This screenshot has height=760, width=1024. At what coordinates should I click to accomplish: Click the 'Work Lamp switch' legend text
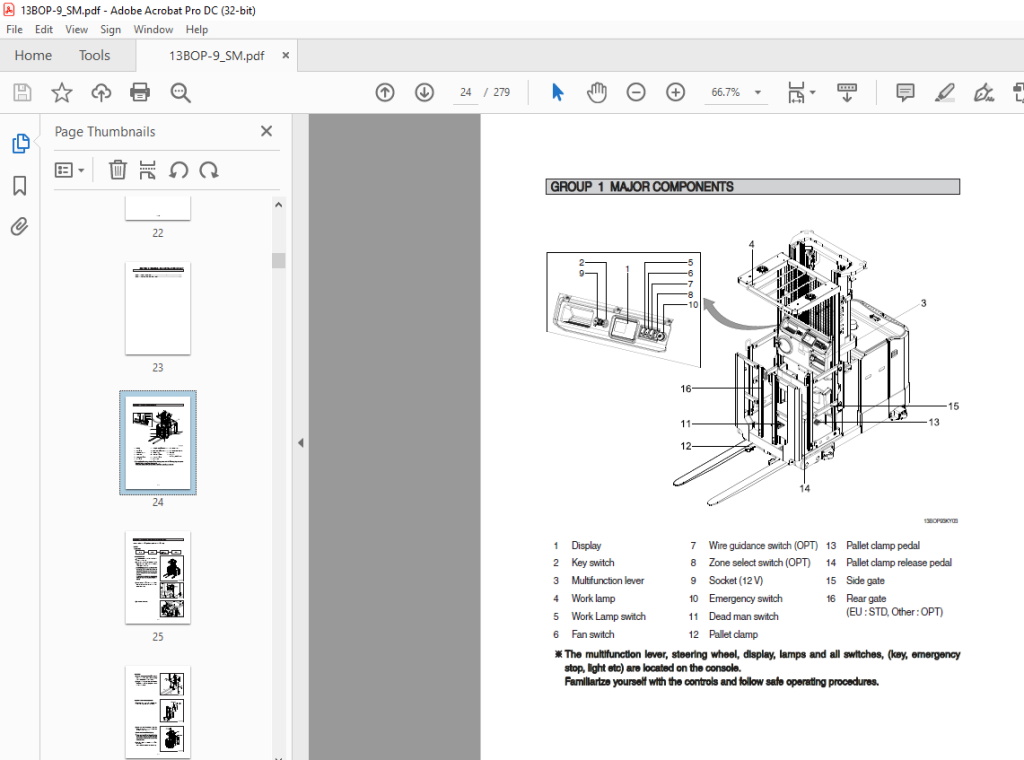coord(608,616)
